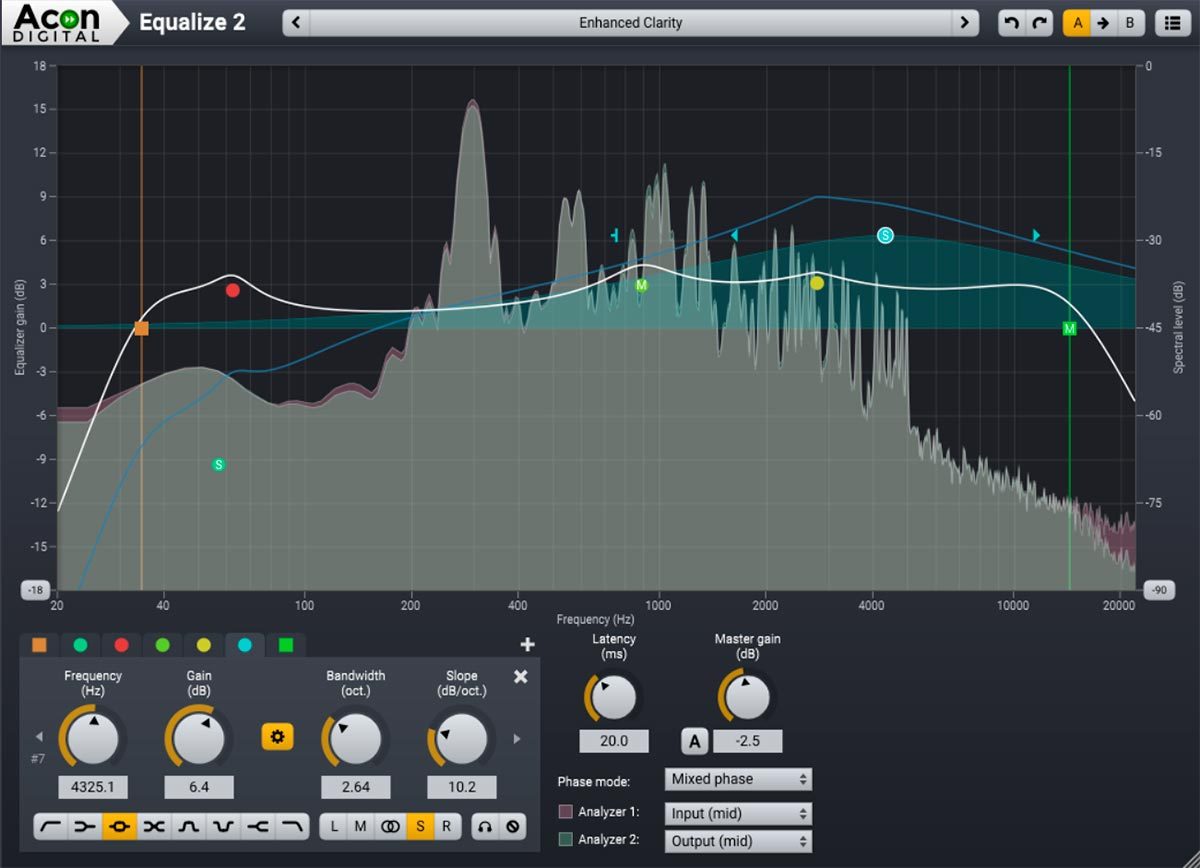The height and width of the screenshot is (868, 1200).
Task: Select the peak filter type button
Action: click(120, 827)
